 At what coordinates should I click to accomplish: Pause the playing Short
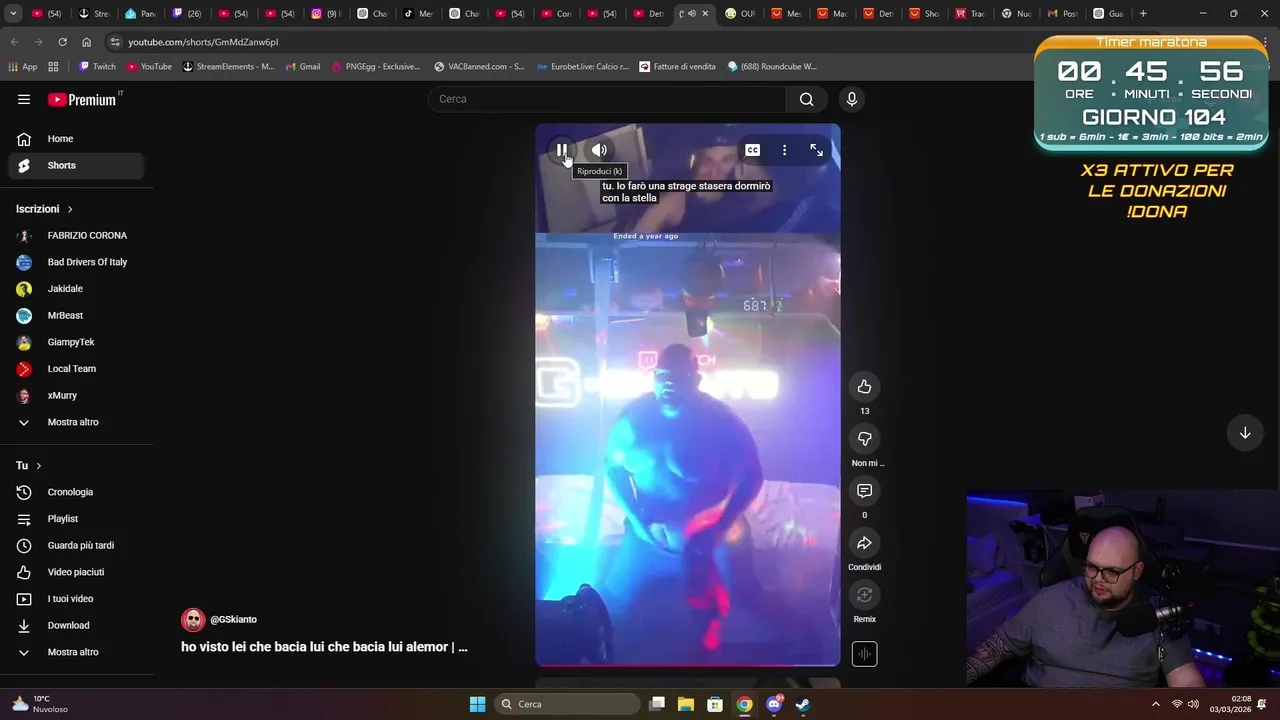(x=562, y=150)
